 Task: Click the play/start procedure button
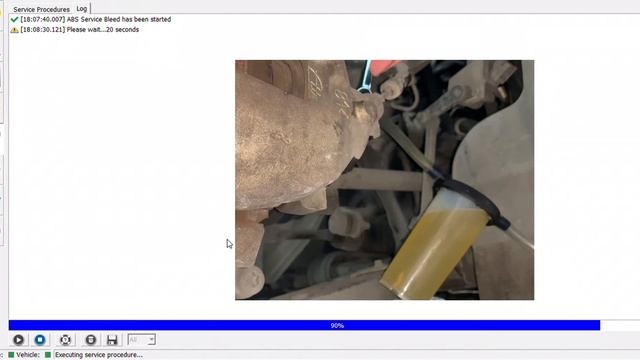pyautogui.click(x=18, y=340)
